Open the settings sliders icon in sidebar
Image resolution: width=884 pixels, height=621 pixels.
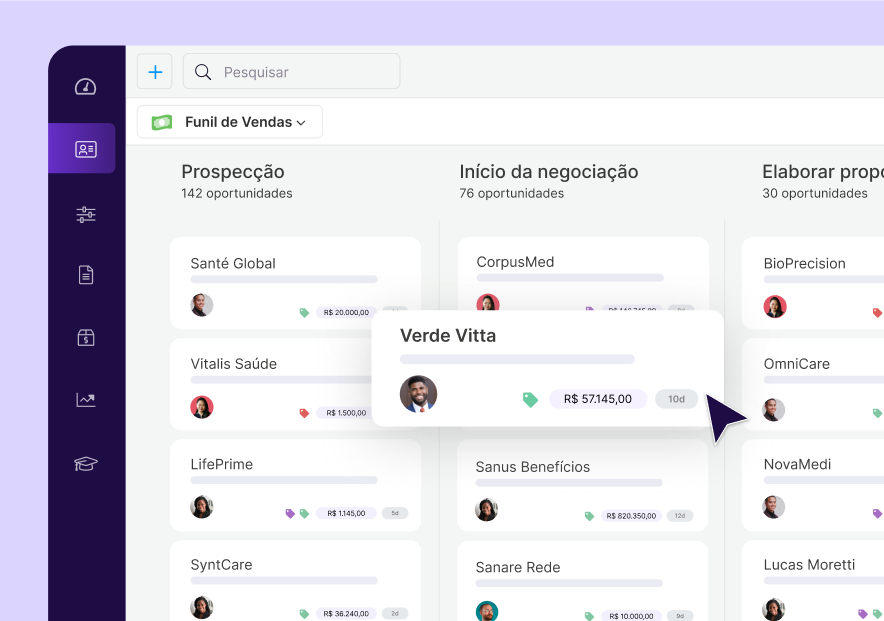point(86,214)
